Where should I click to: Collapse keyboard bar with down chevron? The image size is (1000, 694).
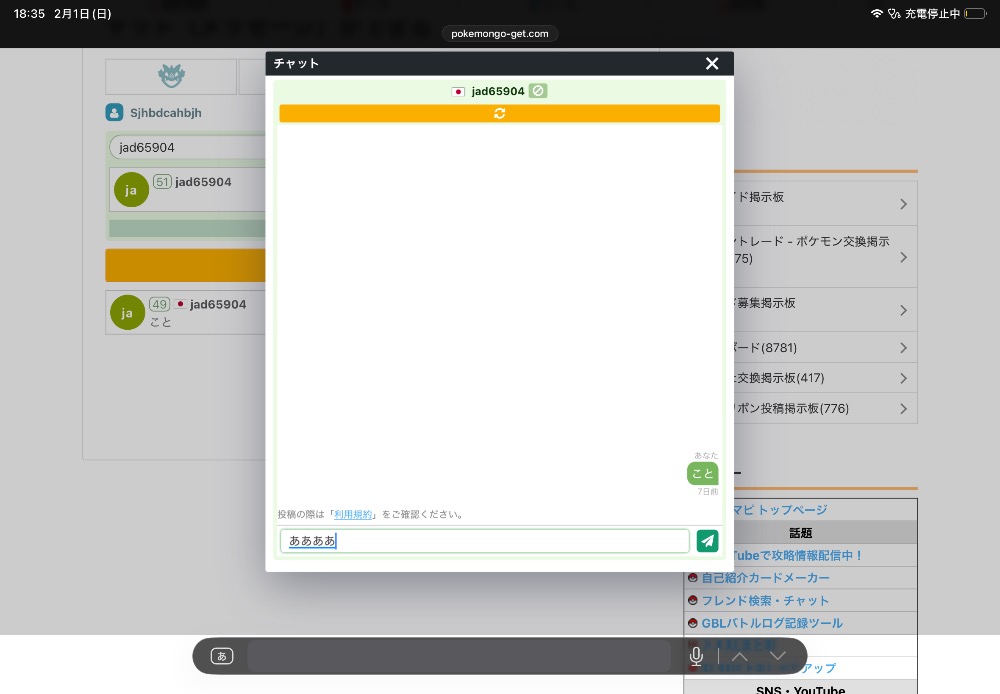click(x=778, y=656)
